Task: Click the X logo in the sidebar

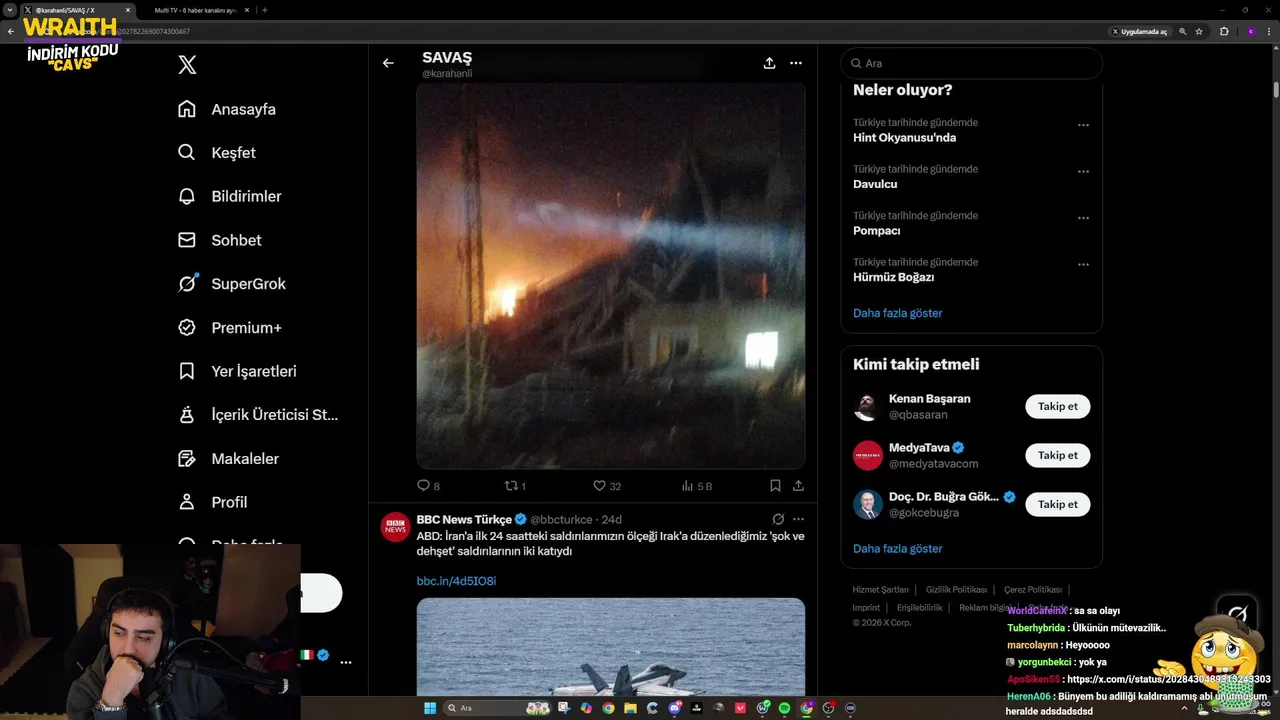Action: 187,65
